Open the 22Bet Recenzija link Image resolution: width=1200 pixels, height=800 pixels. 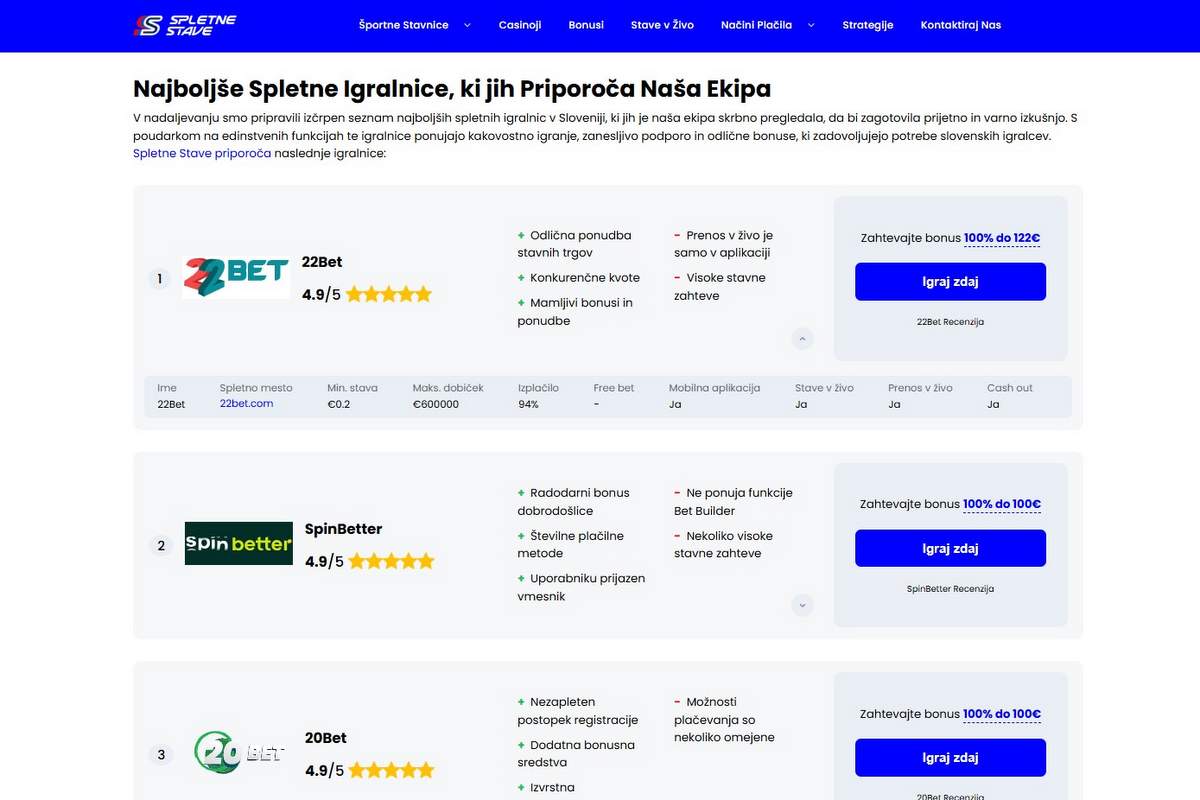(x=950, y=322)
